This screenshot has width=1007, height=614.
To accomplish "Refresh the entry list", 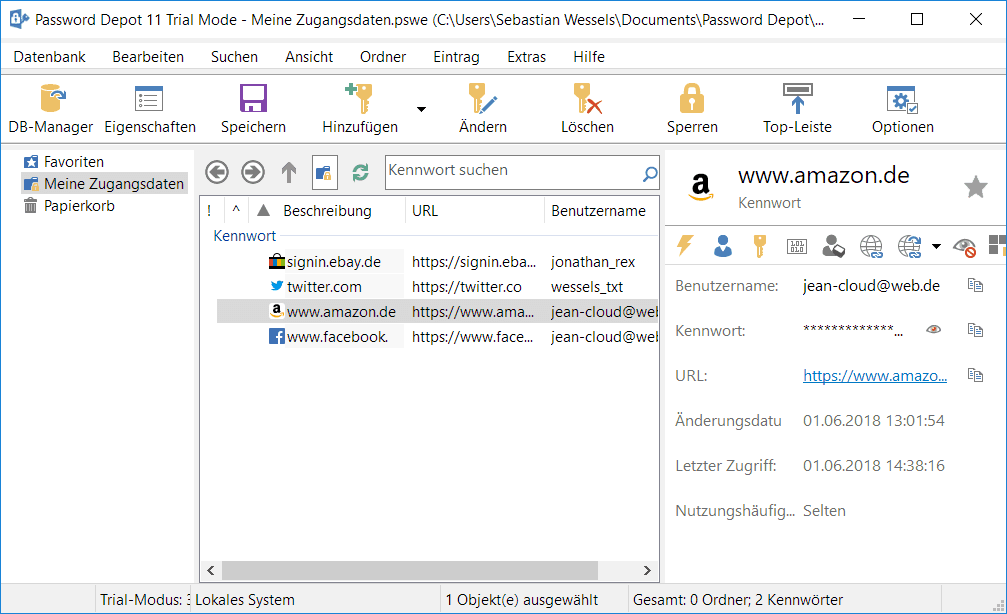I will (x=360, y=172).
